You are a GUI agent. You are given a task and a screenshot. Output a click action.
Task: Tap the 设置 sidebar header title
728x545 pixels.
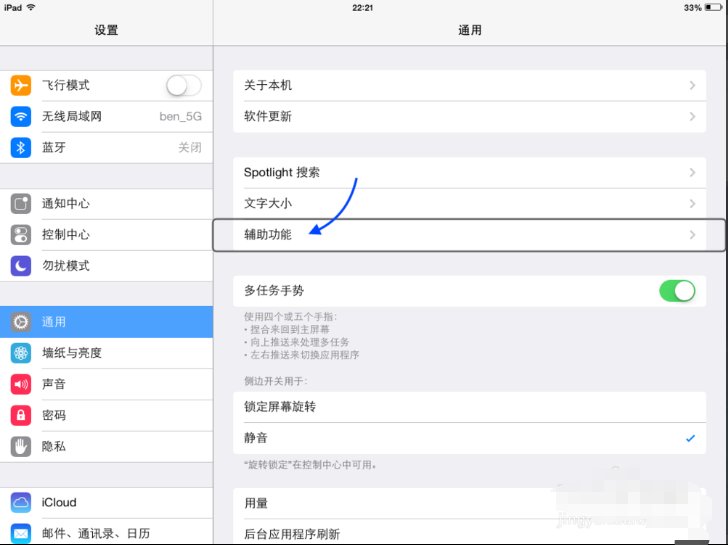click(x=106, y=30)
